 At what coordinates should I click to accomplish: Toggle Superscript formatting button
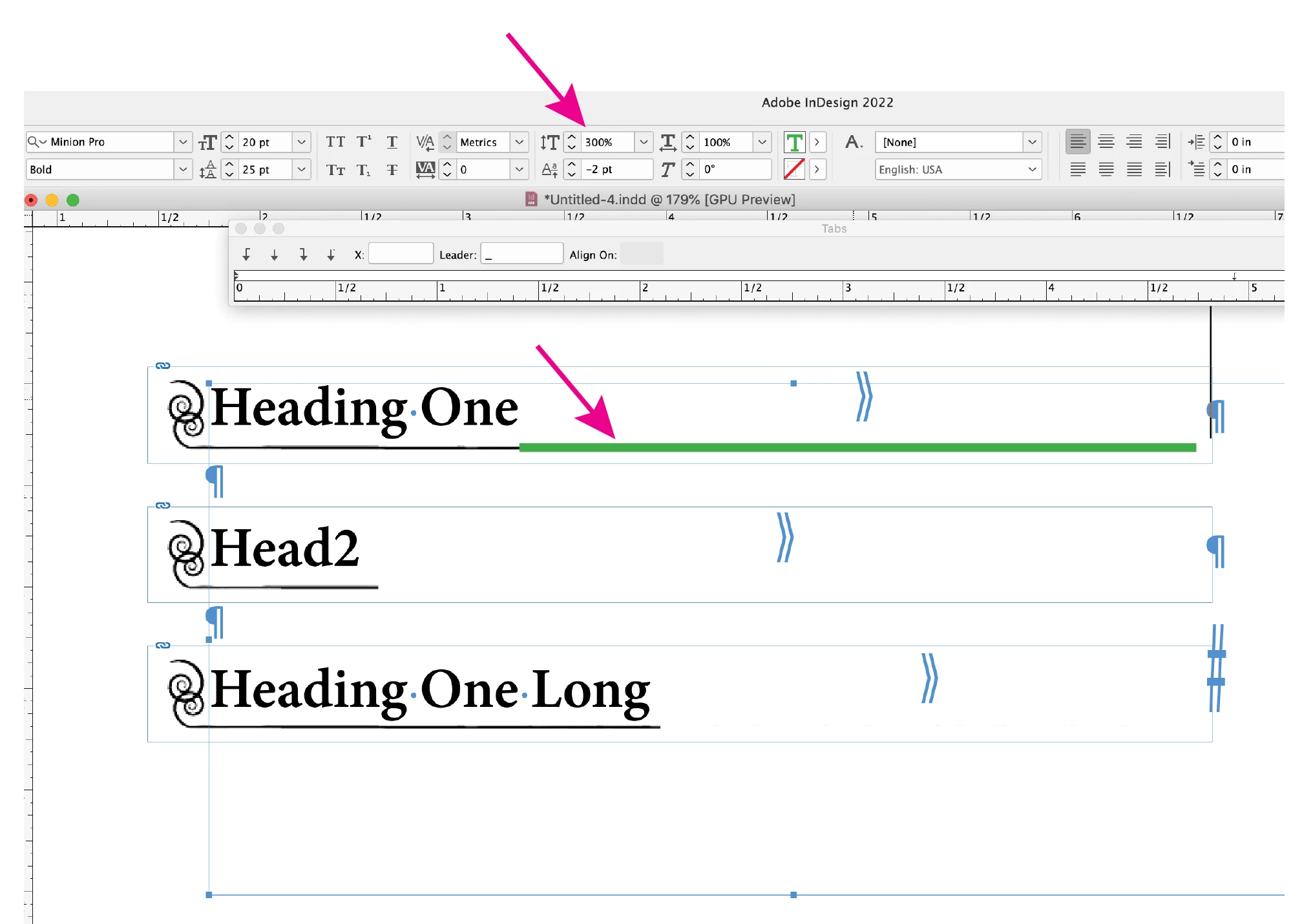(364, 142)
